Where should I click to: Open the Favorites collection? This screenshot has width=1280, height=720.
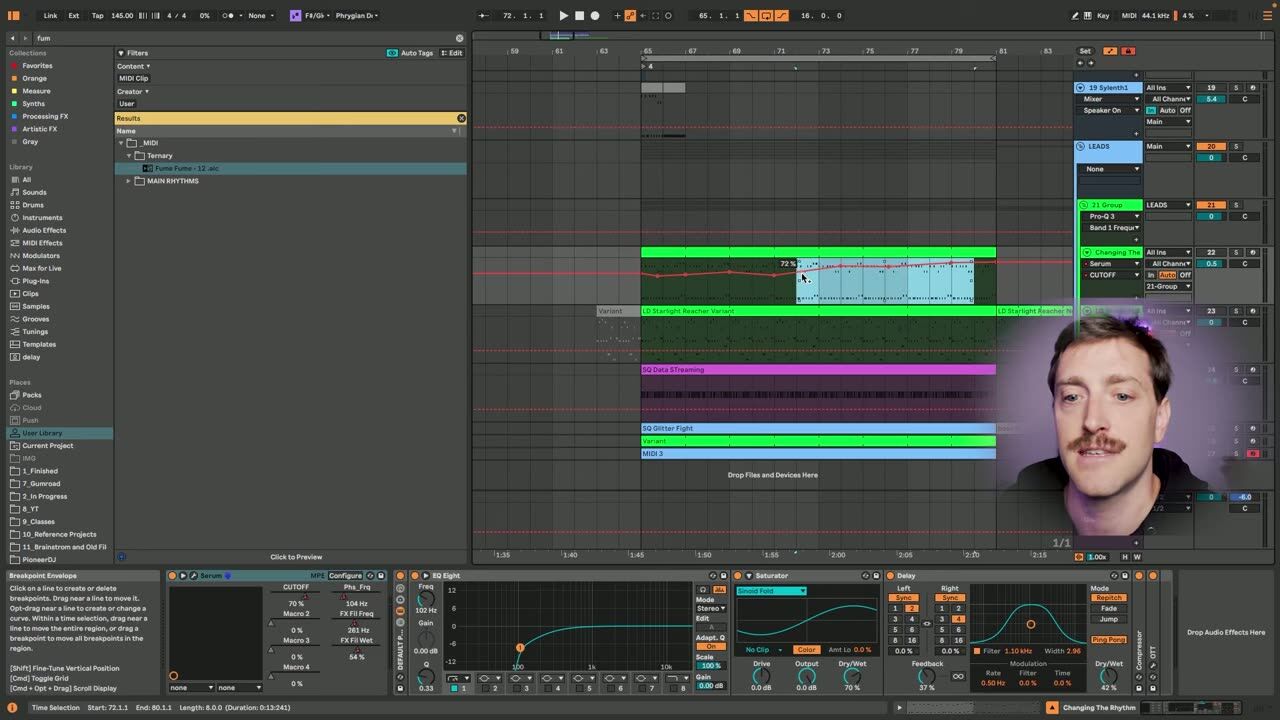37,66
